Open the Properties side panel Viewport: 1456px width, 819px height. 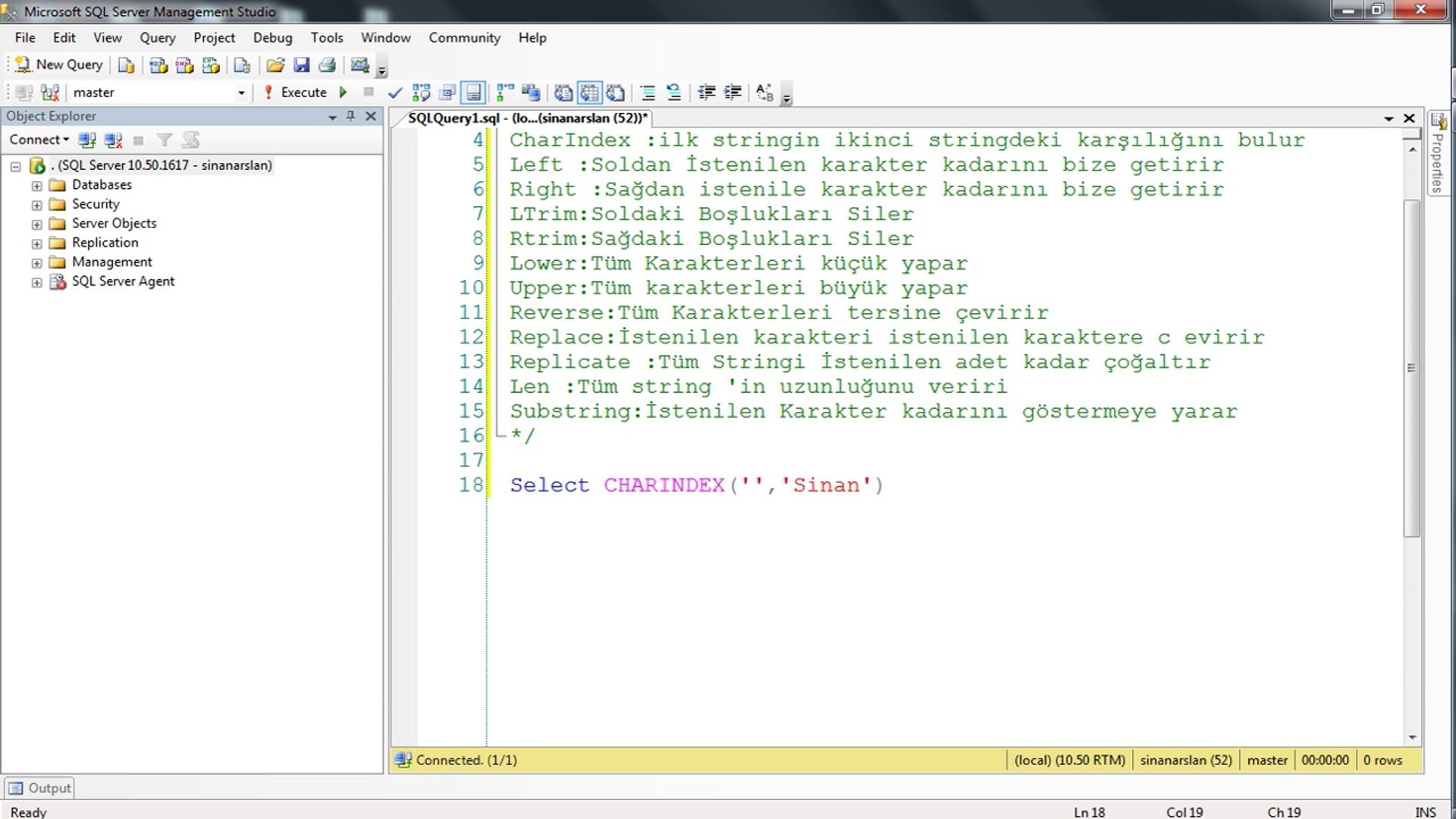click(1438, 153)
